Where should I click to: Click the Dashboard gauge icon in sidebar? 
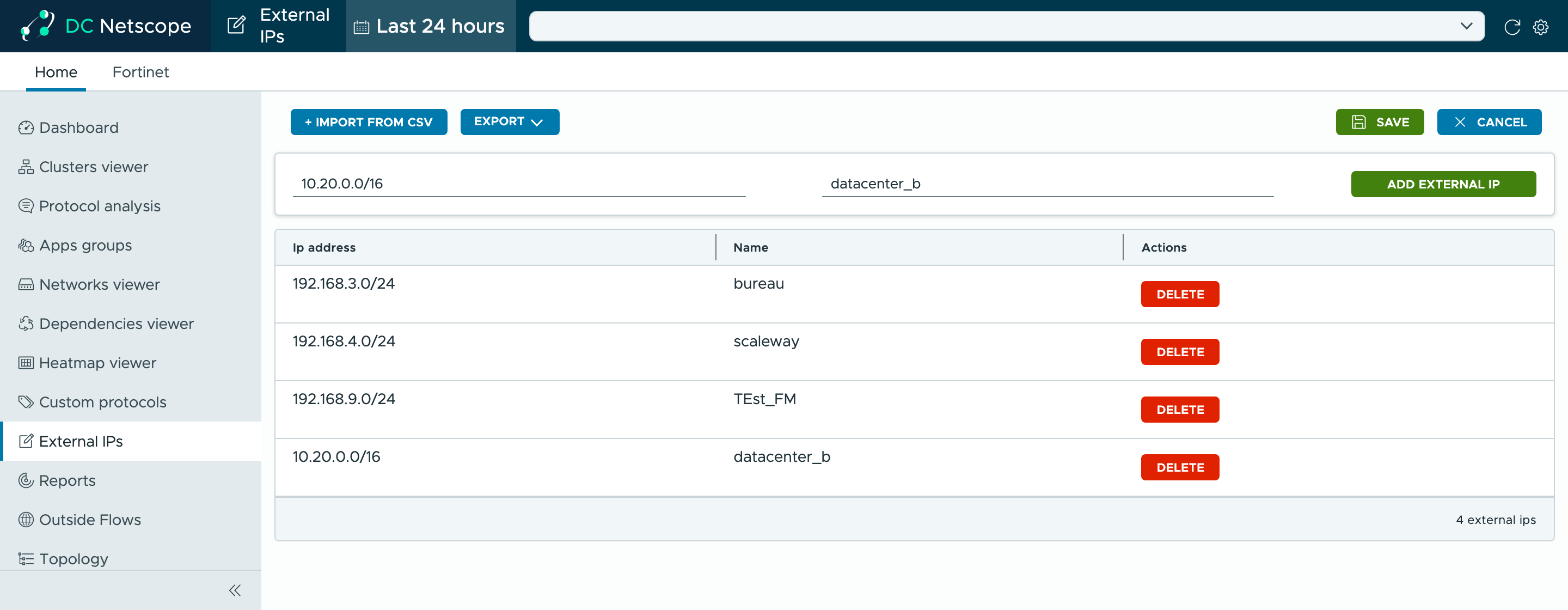[x=26, y=128]
